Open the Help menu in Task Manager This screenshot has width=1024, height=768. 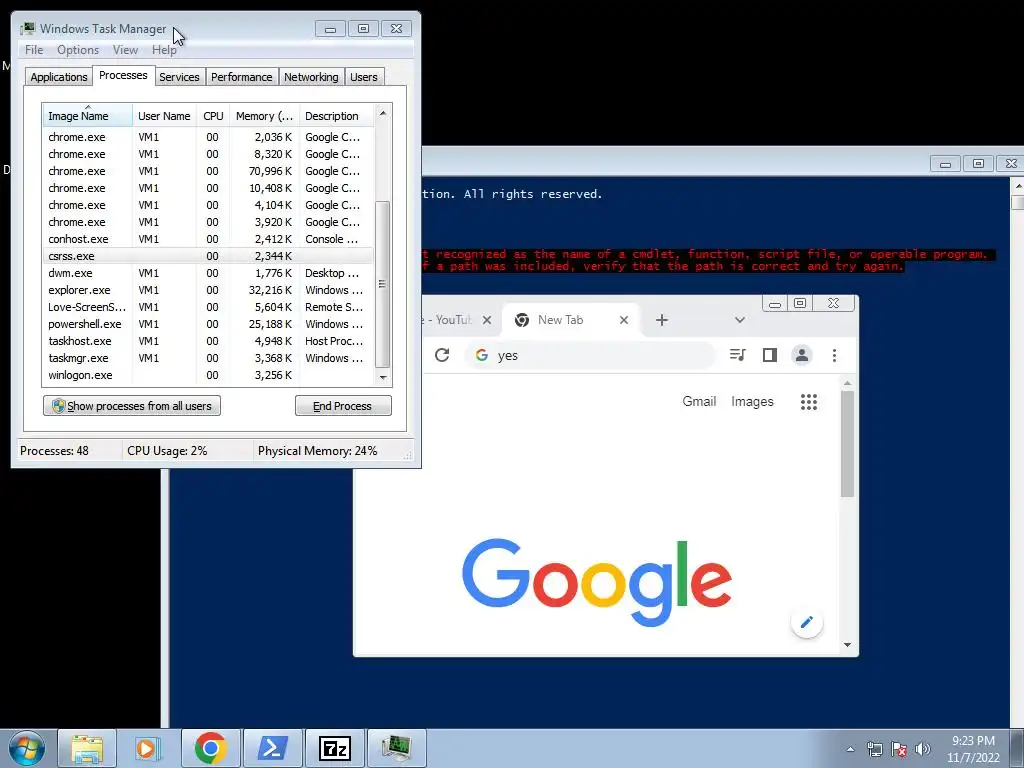point(164,50)
